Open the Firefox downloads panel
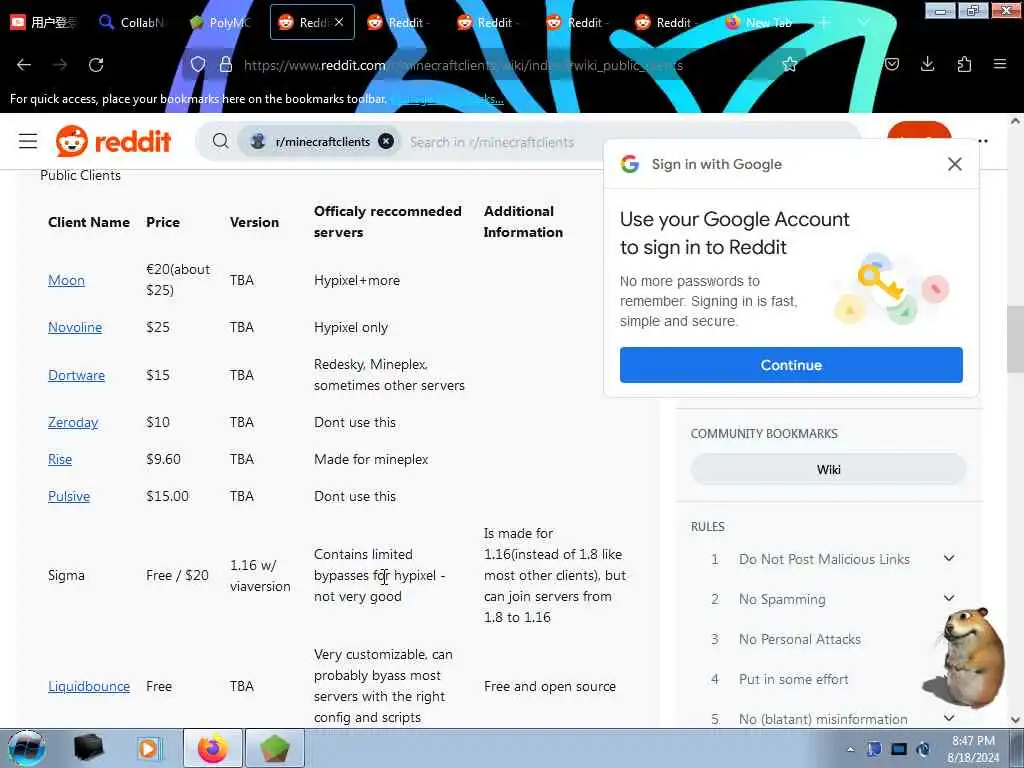This screenshot has height=768, width=1024. [x=927, y=64]
